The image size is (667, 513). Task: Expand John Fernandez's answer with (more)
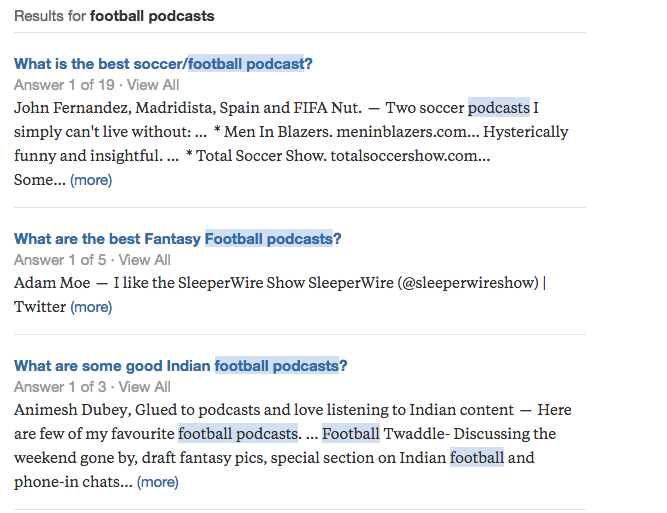click(91, 180)
